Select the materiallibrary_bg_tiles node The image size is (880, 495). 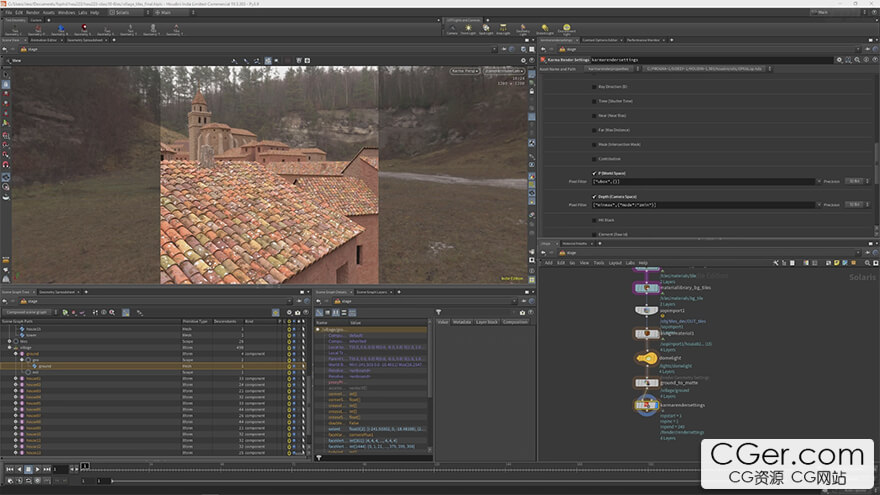coord(647,288)
